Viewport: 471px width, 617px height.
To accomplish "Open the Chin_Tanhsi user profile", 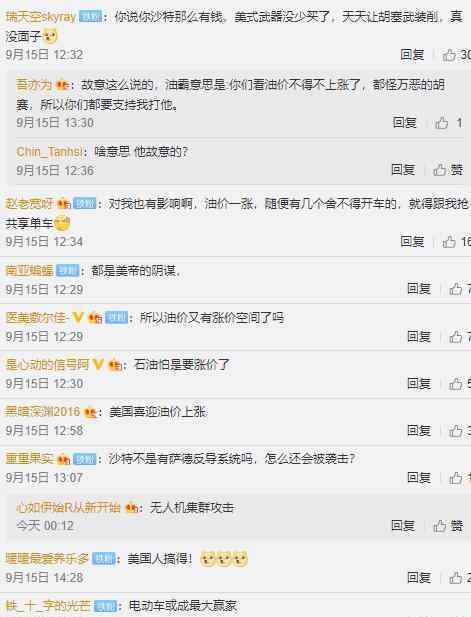I will tap(50, 152).
